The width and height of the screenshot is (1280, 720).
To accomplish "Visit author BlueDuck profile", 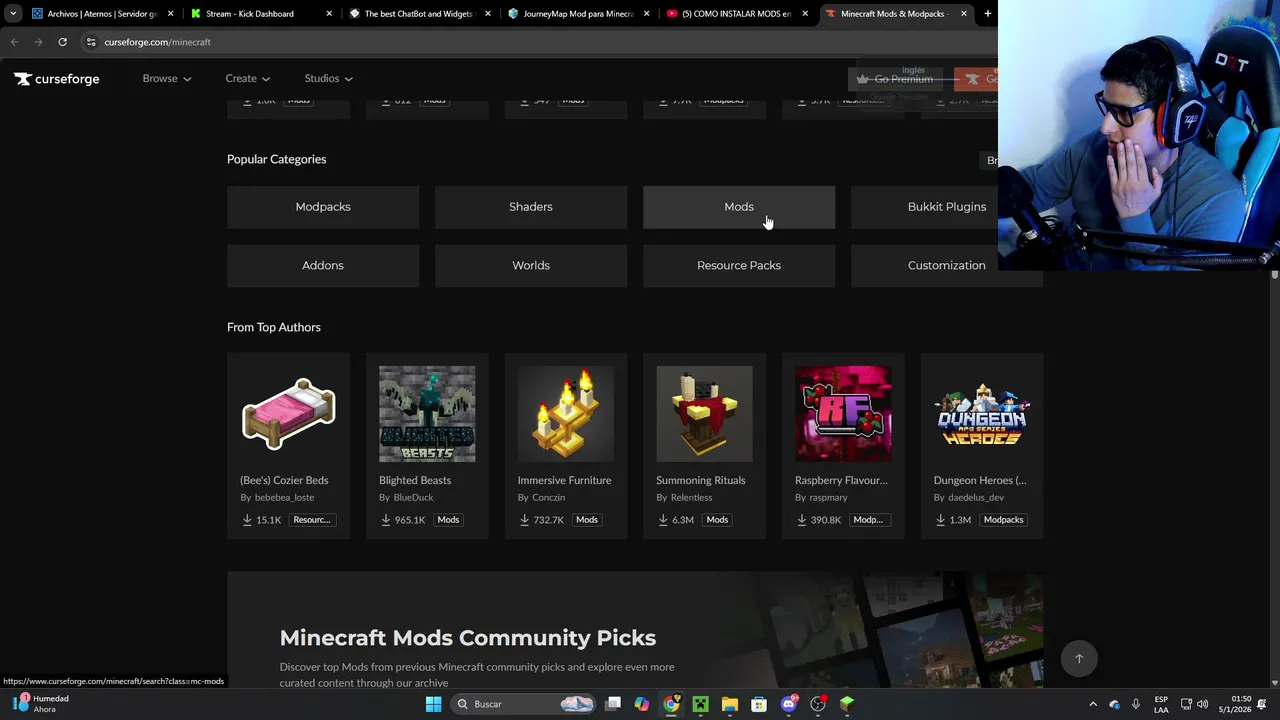I will pos(413,498).
